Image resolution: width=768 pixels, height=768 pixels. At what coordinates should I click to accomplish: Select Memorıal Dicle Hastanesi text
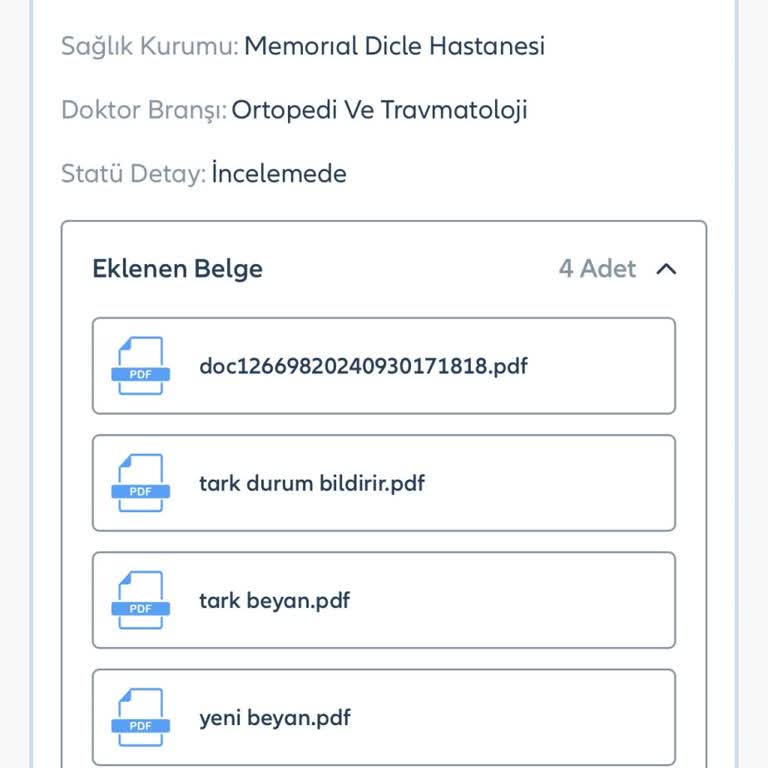click(x=394, y=46)
